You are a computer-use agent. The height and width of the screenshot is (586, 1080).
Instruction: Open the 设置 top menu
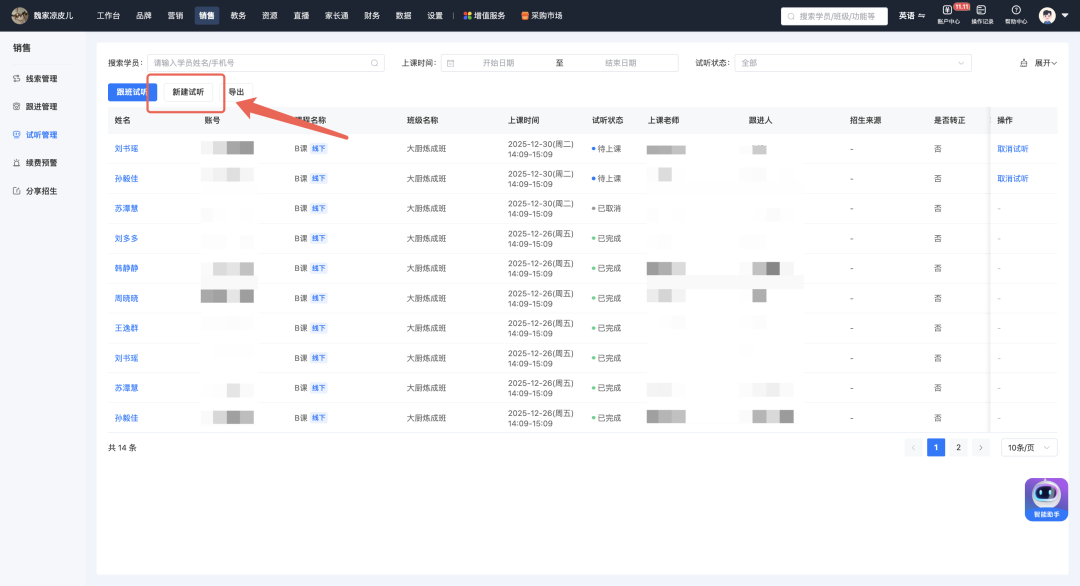(x=435, y=15)
